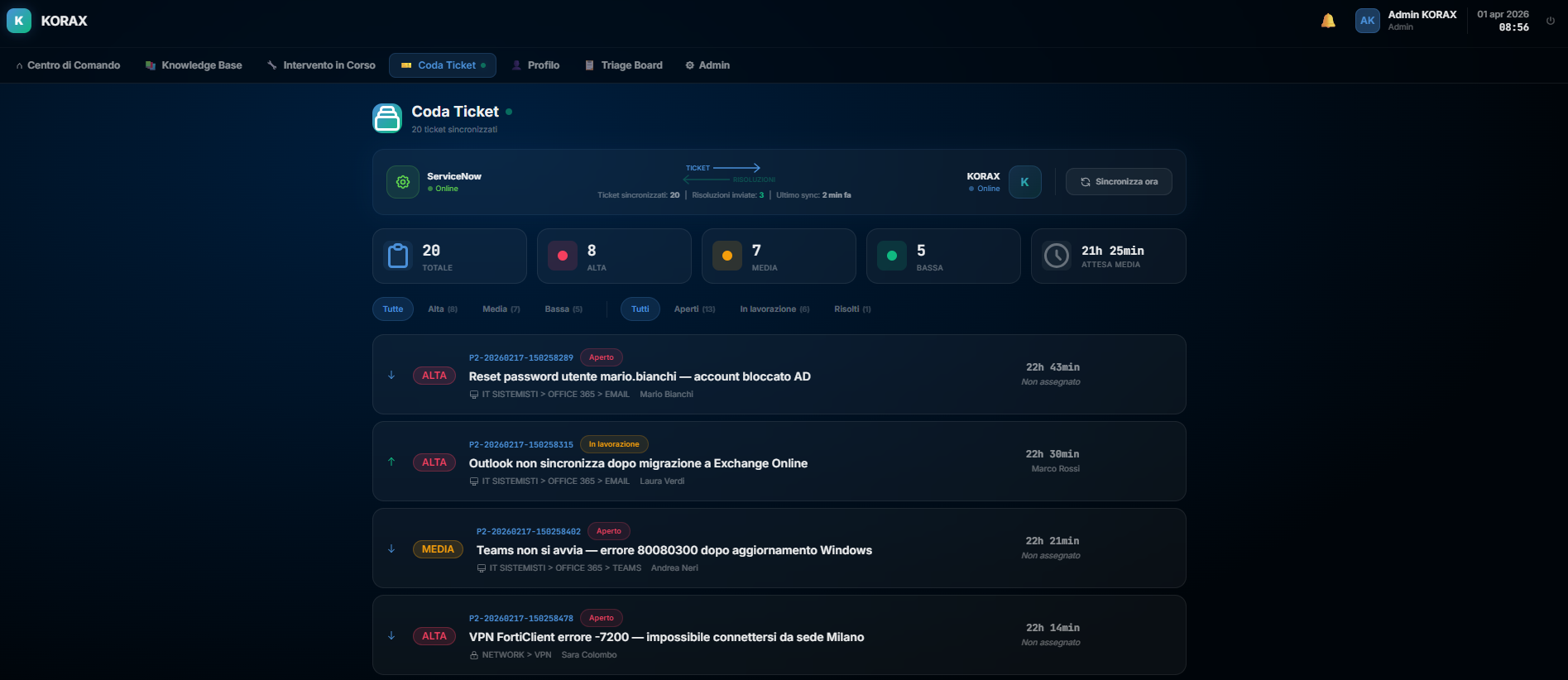Click the MEDIA badge on Teams ticket

438,549
